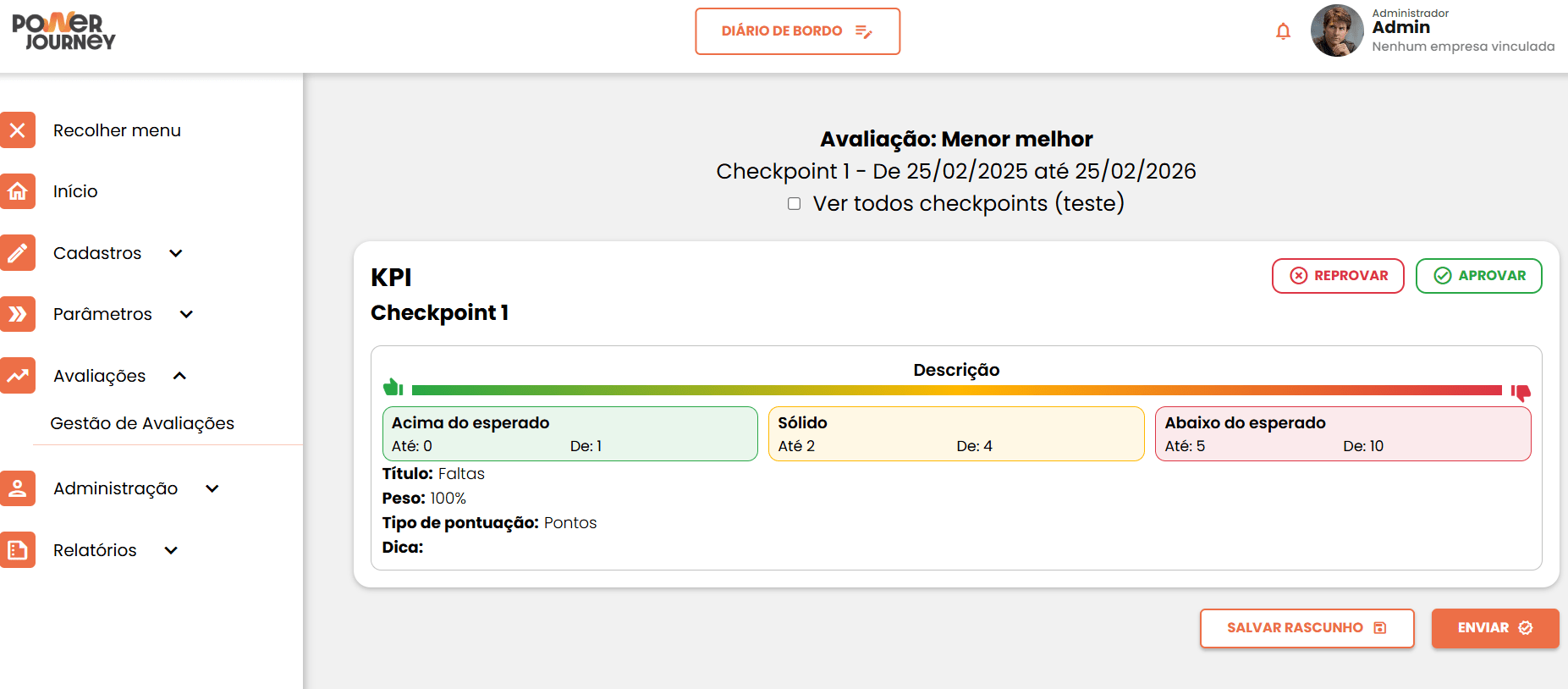Click the orange X collapse menu icon
The width and height of the screenshot is (1568, 689).
click(17, 130)
